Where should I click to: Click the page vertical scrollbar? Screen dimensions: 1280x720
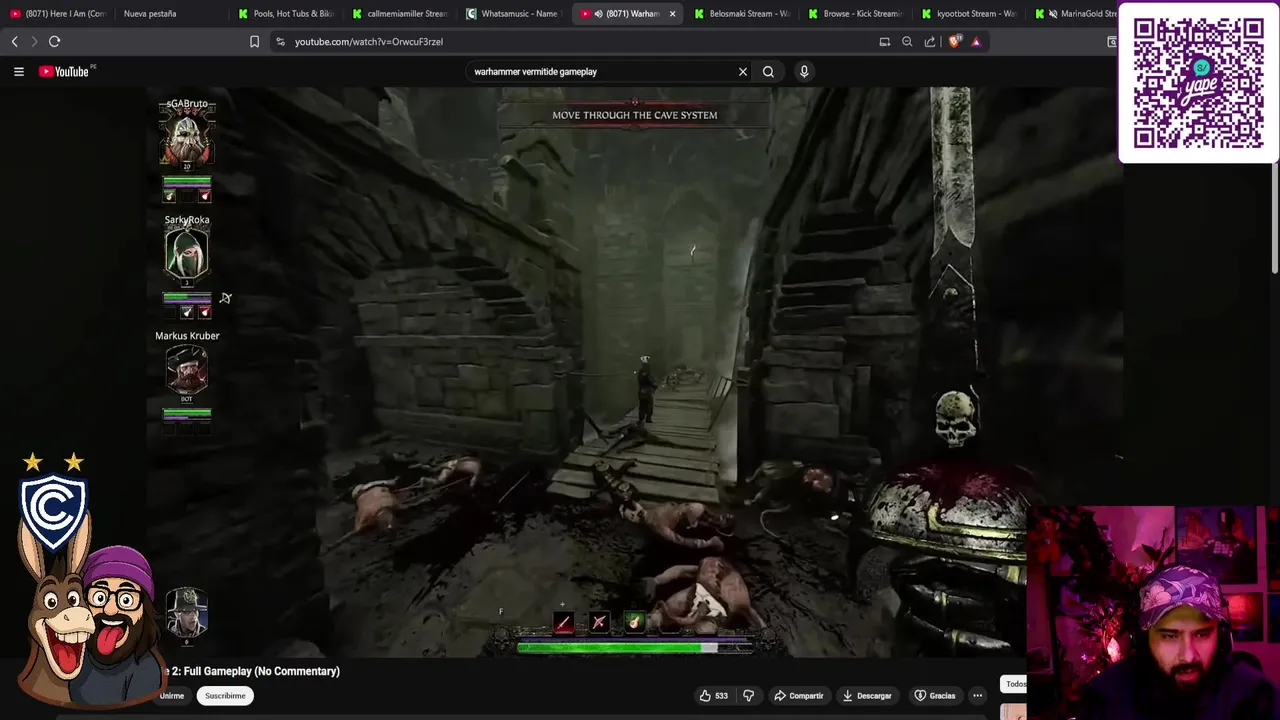[x=1275, y=220]
